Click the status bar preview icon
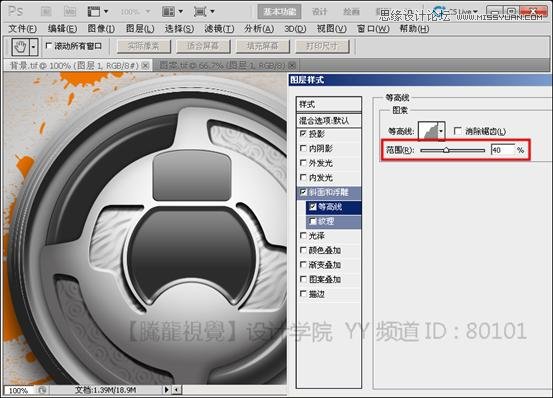 (x=42, y=390)
